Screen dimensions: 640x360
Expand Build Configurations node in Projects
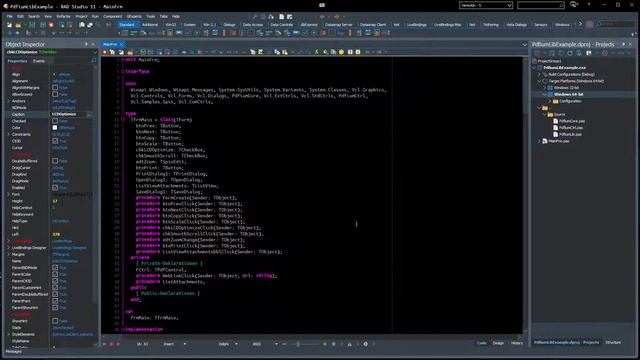[539, 75]
